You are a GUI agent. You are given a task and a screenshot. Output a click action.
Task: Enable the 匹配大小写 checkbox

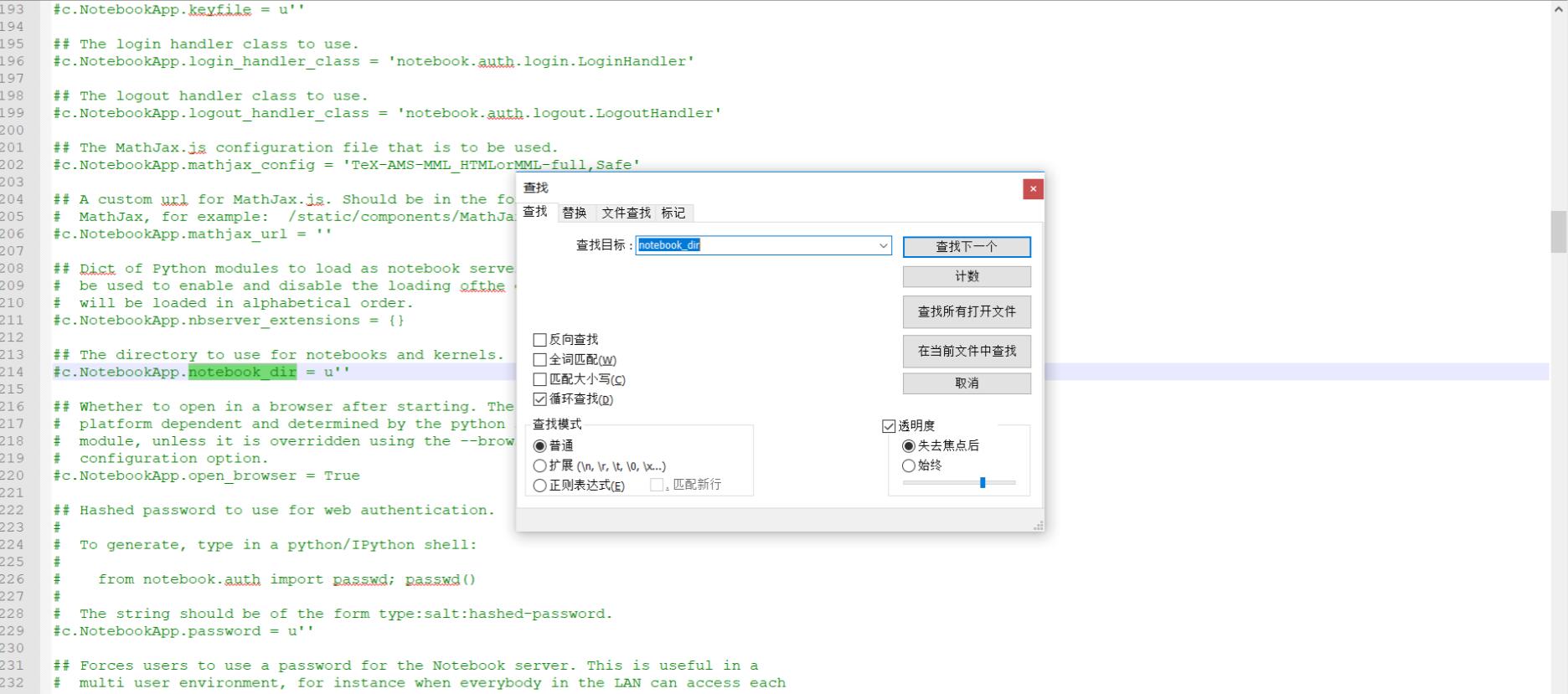pyautogui.click(x=540, y=379)
